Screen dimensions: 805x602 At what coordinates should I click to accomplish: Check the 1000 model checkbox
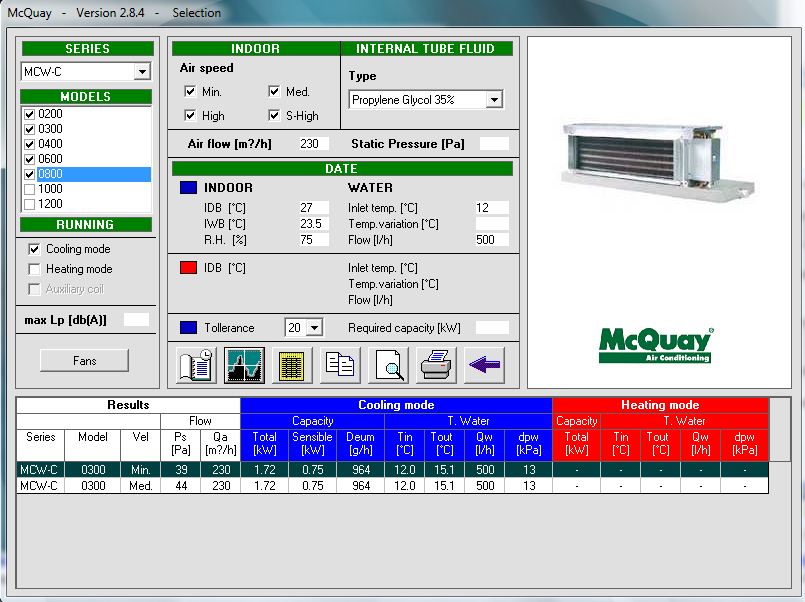tap(29, 189)
